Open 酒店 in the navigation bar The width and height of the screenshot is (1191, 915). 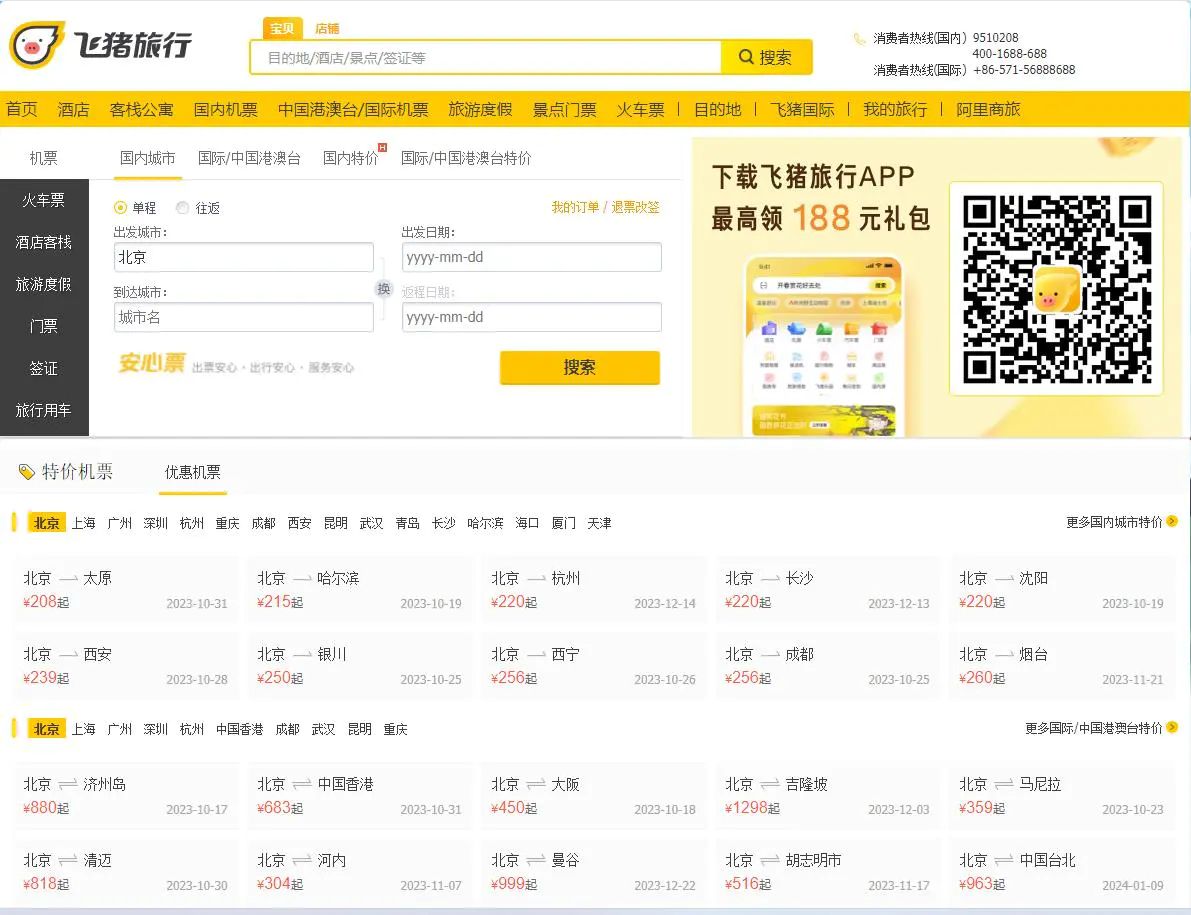coord(74,109)
